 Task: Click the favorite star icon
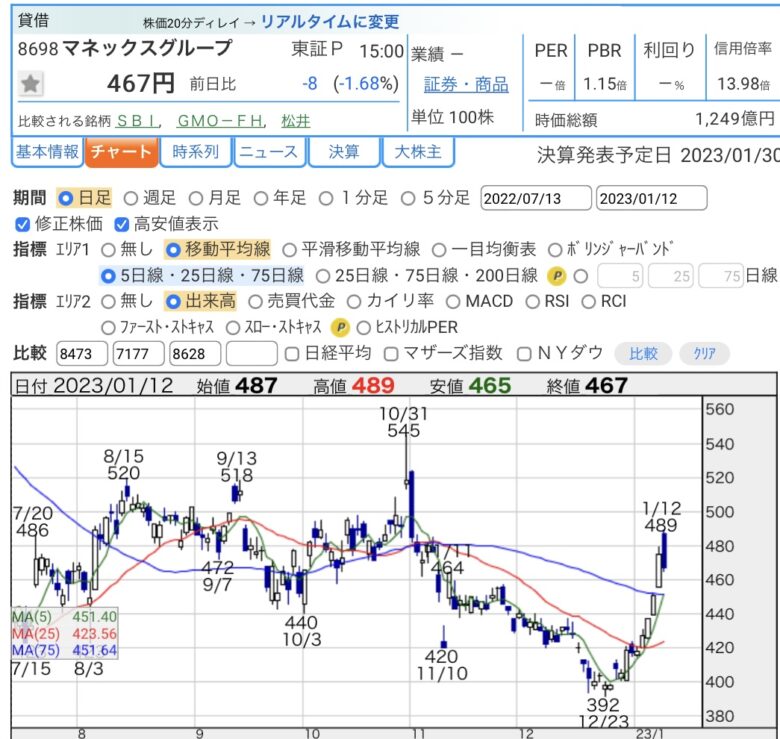30,84
